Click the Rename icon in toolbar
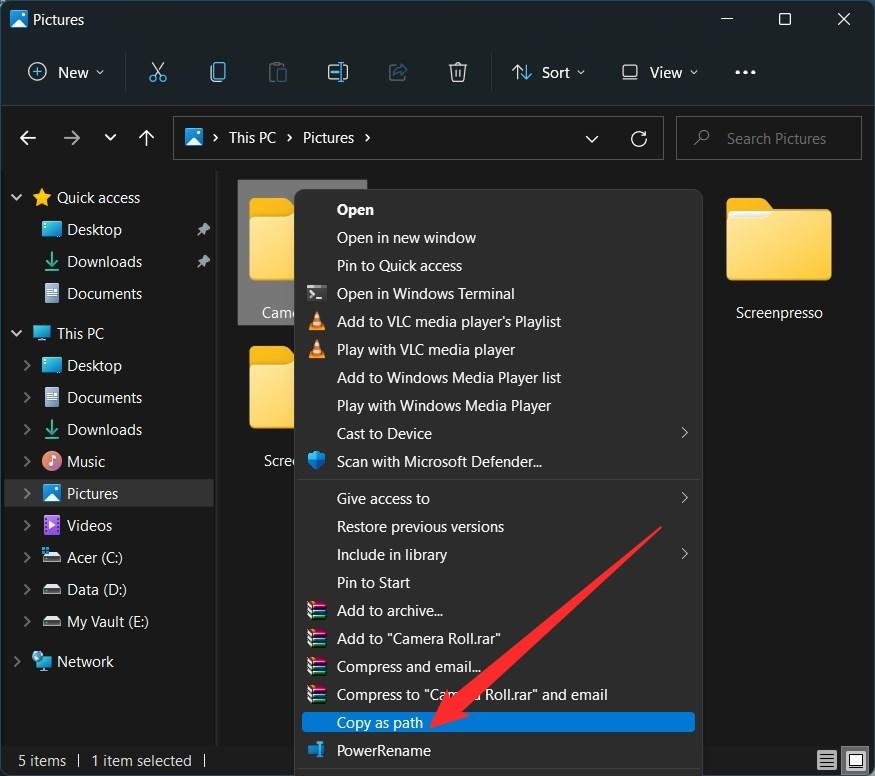This screenshot has width=875, height=776. (x=338, y=72)
